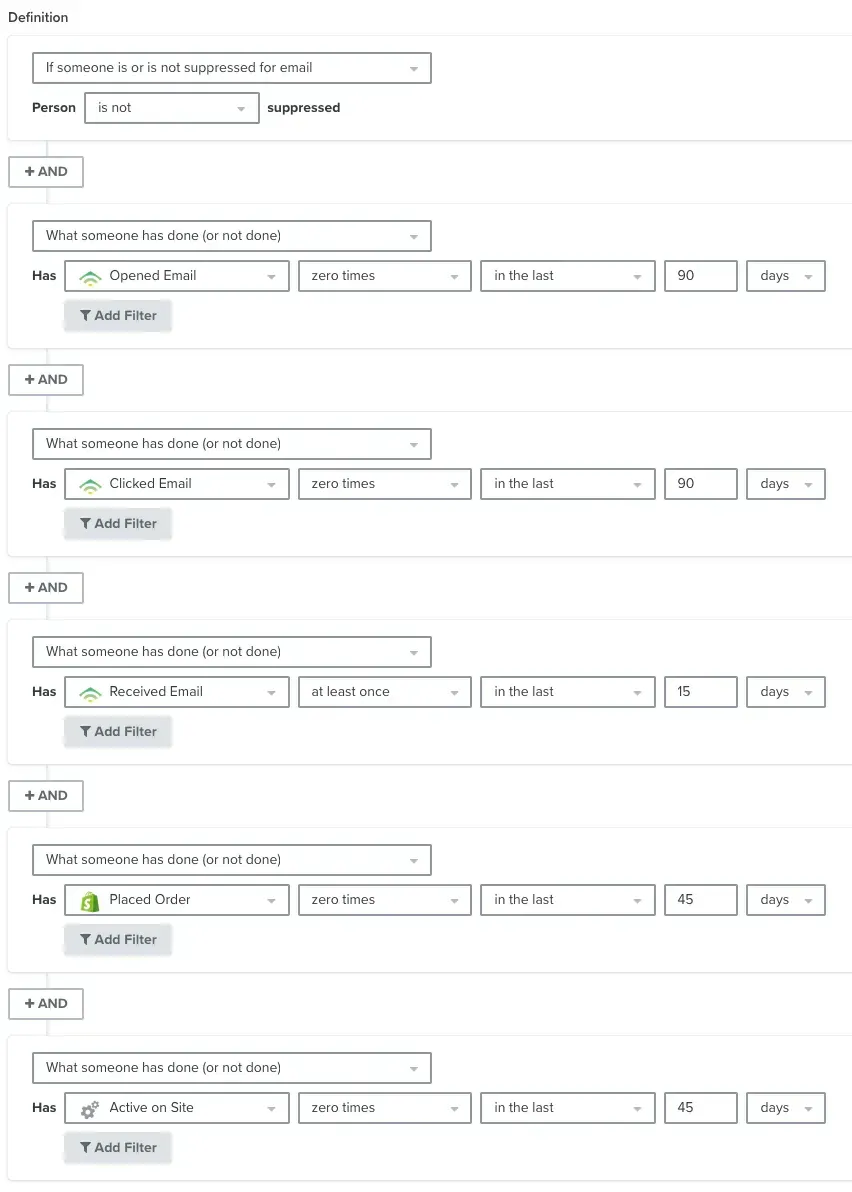
Task: Add Filter under the Opened Email condition
Action: tap(118, 316)
